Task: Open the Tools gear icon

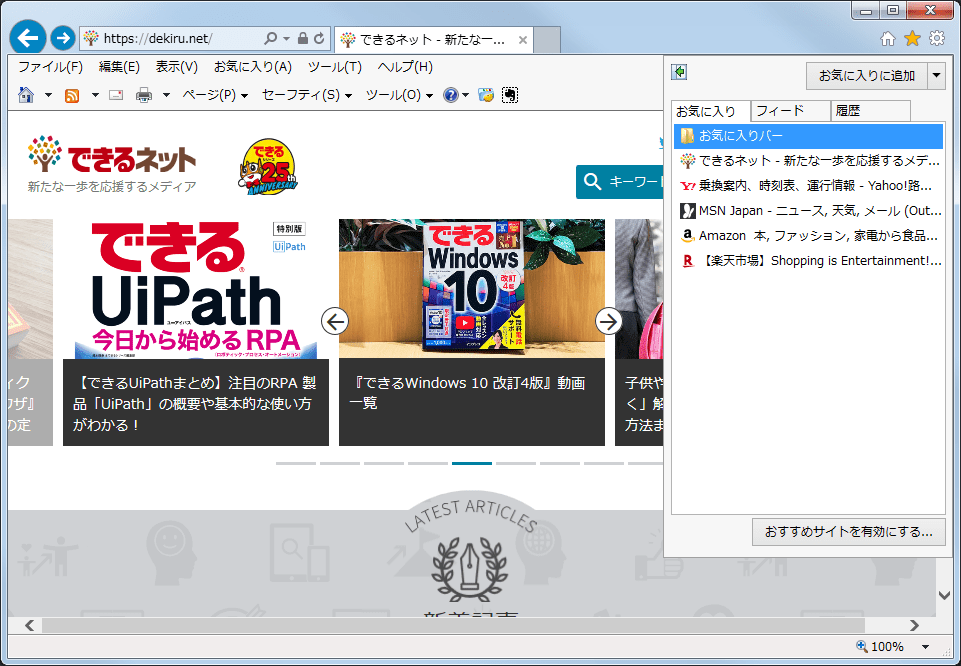Action: pos(937,39)
